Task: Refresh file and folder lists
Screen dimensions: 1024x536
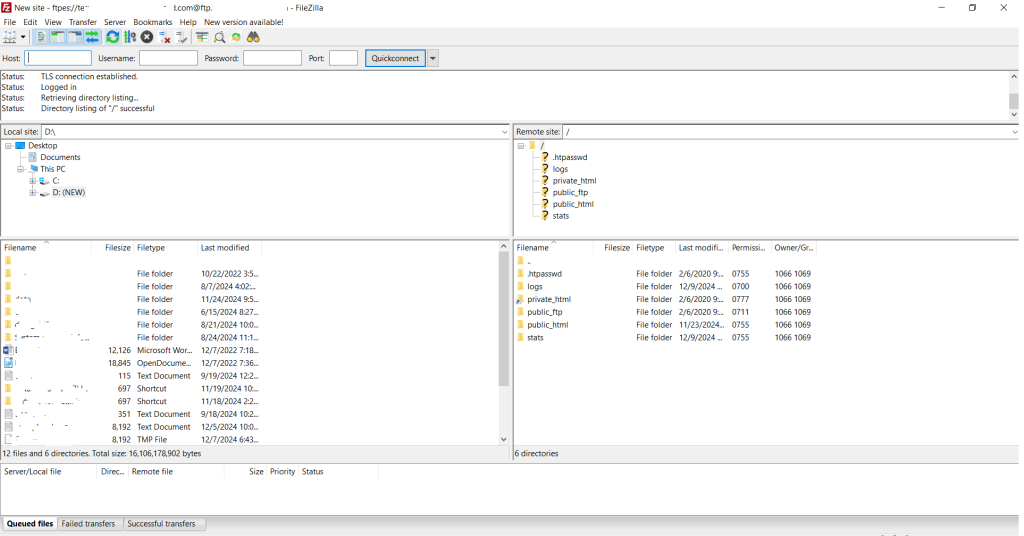Action: [x=112, y=37]
